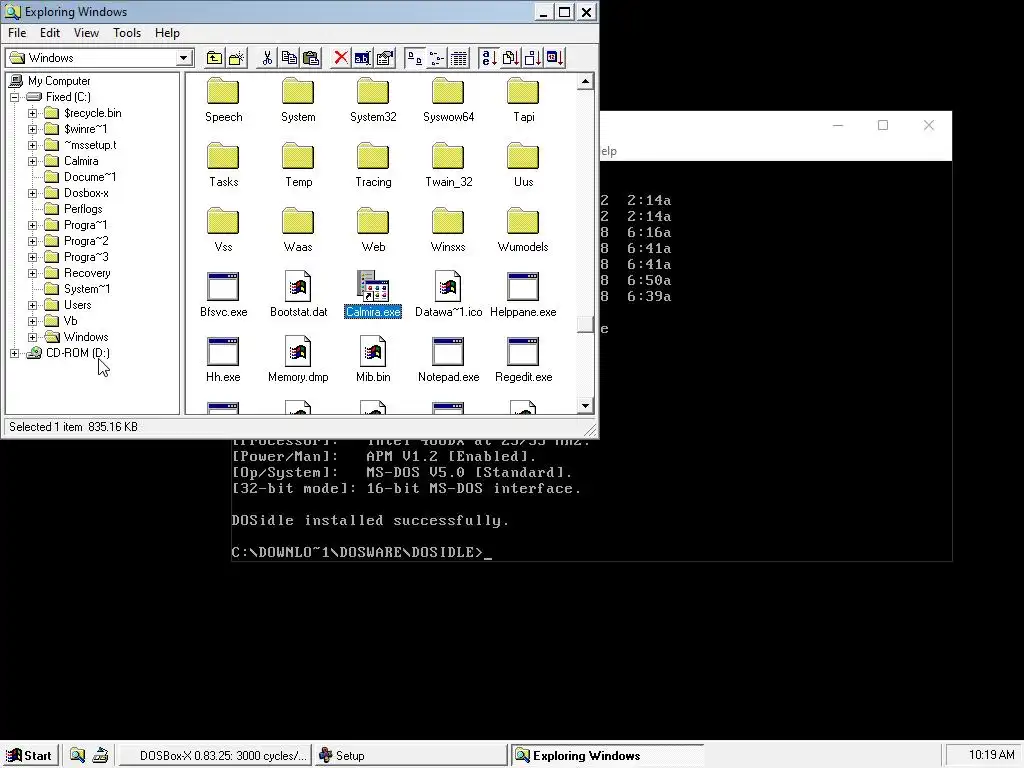This screenshot has width=1024, height=768.
Task: Expand the Progra~1 folder node
Action: (x=33, y=225)
